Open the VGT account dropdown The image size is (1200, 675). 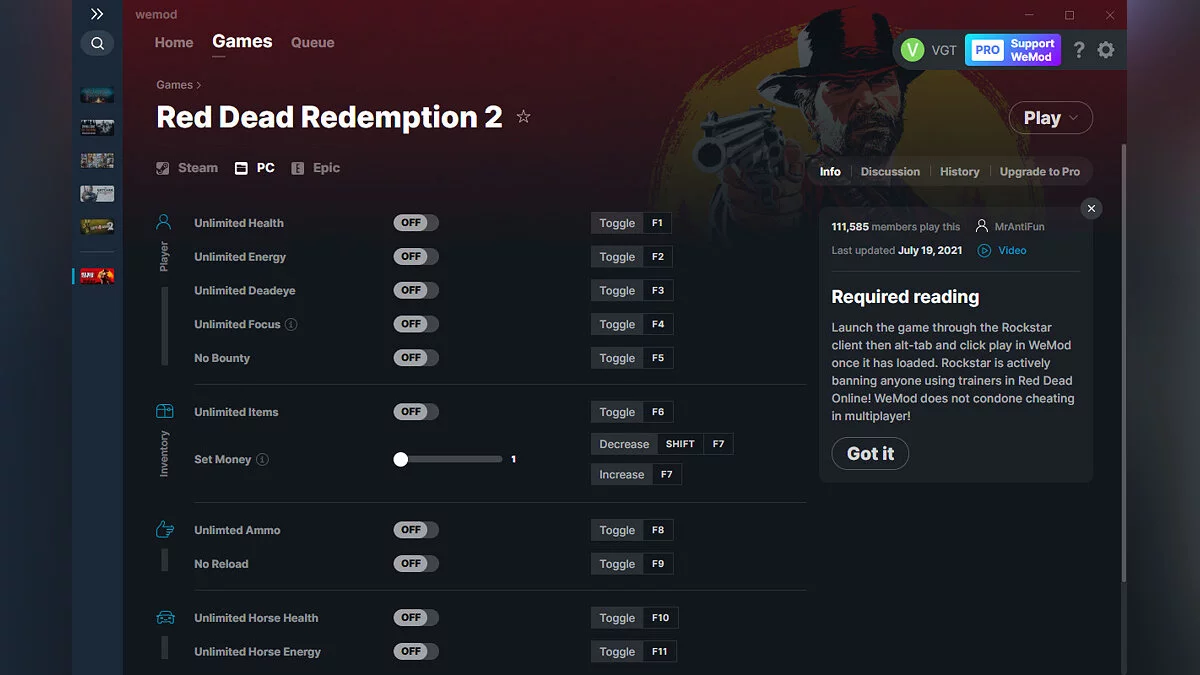tap(930, 49)
